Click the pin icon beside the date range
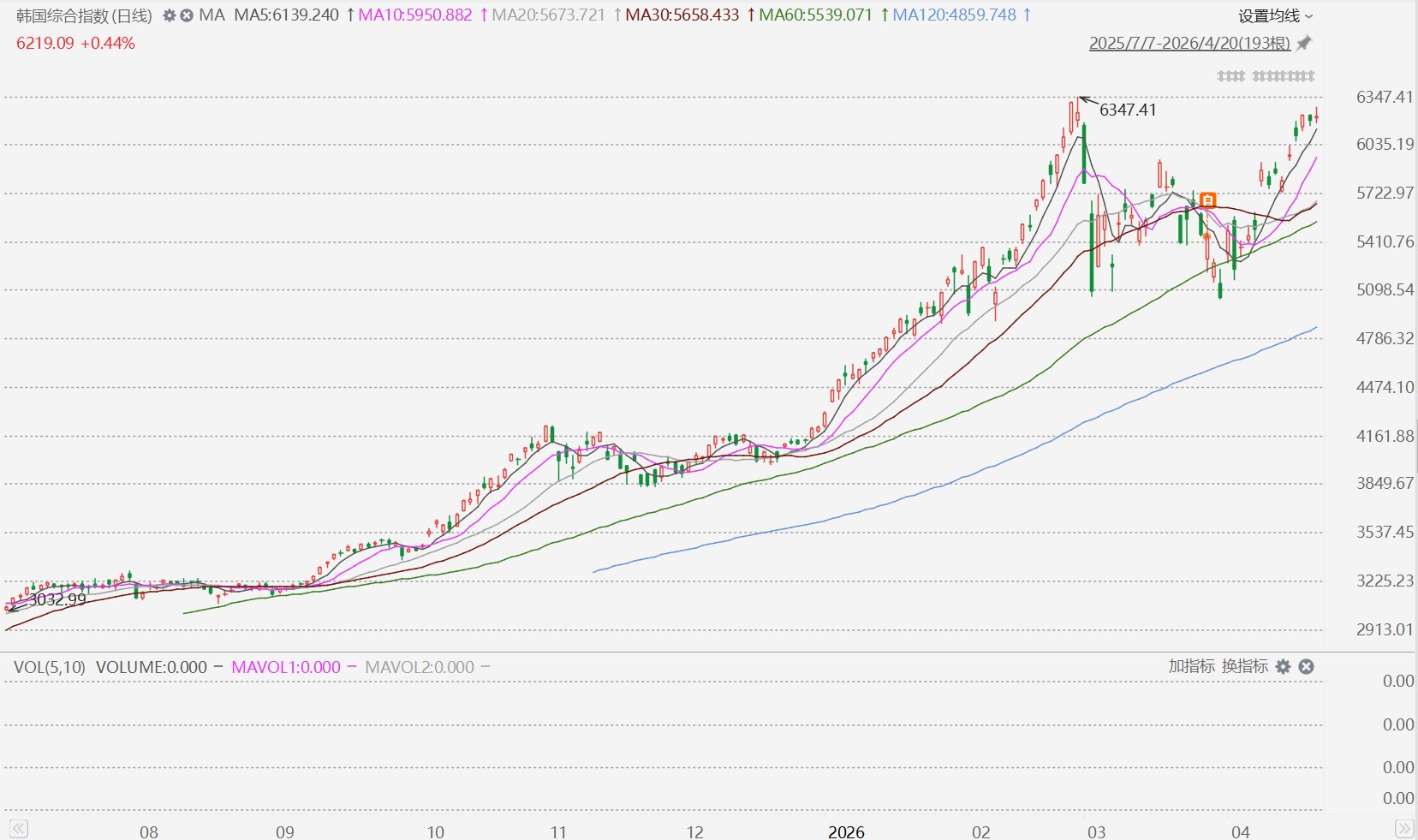 pyautogui.click(x=1303, y=43)
